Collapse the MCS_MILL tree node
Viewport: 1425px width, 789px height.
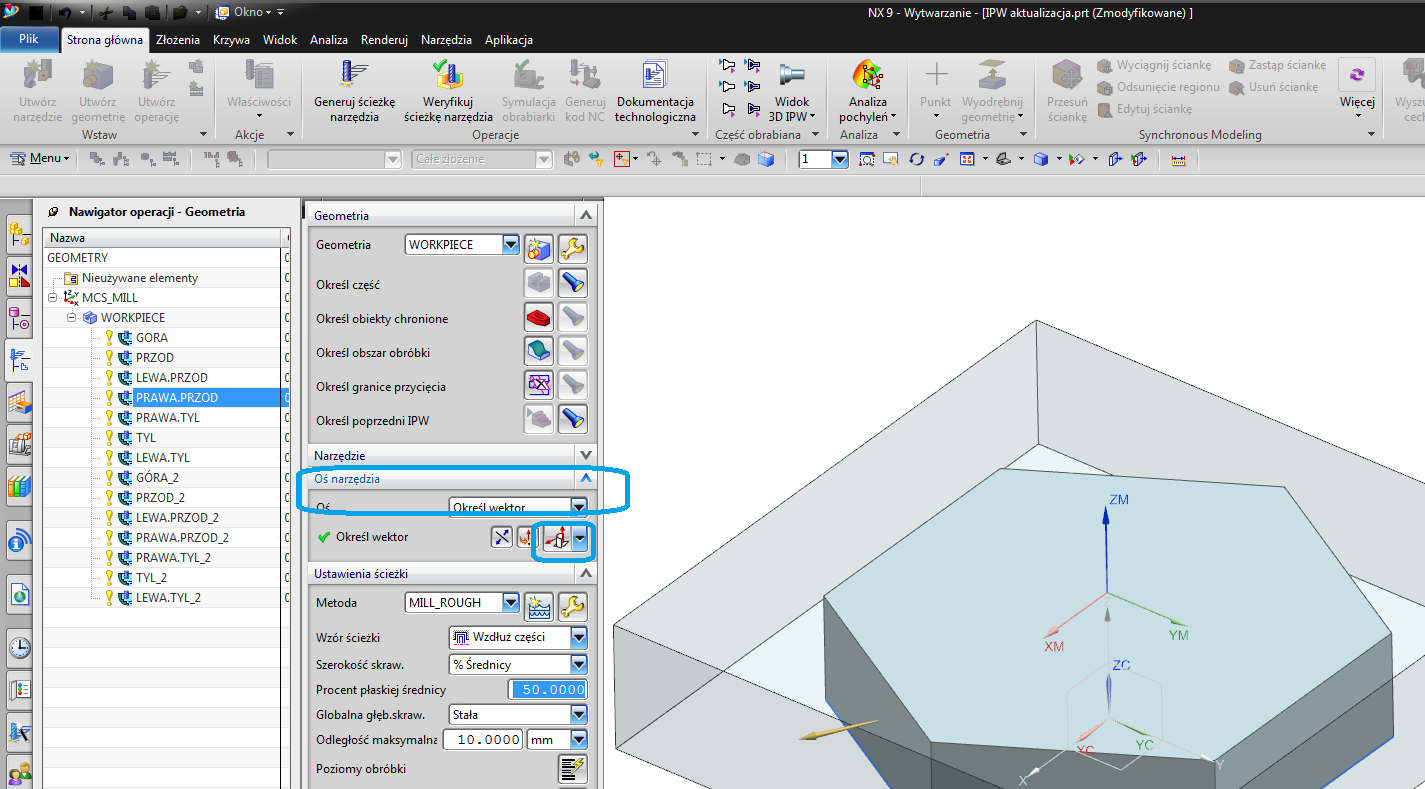[x=52, y=298]
